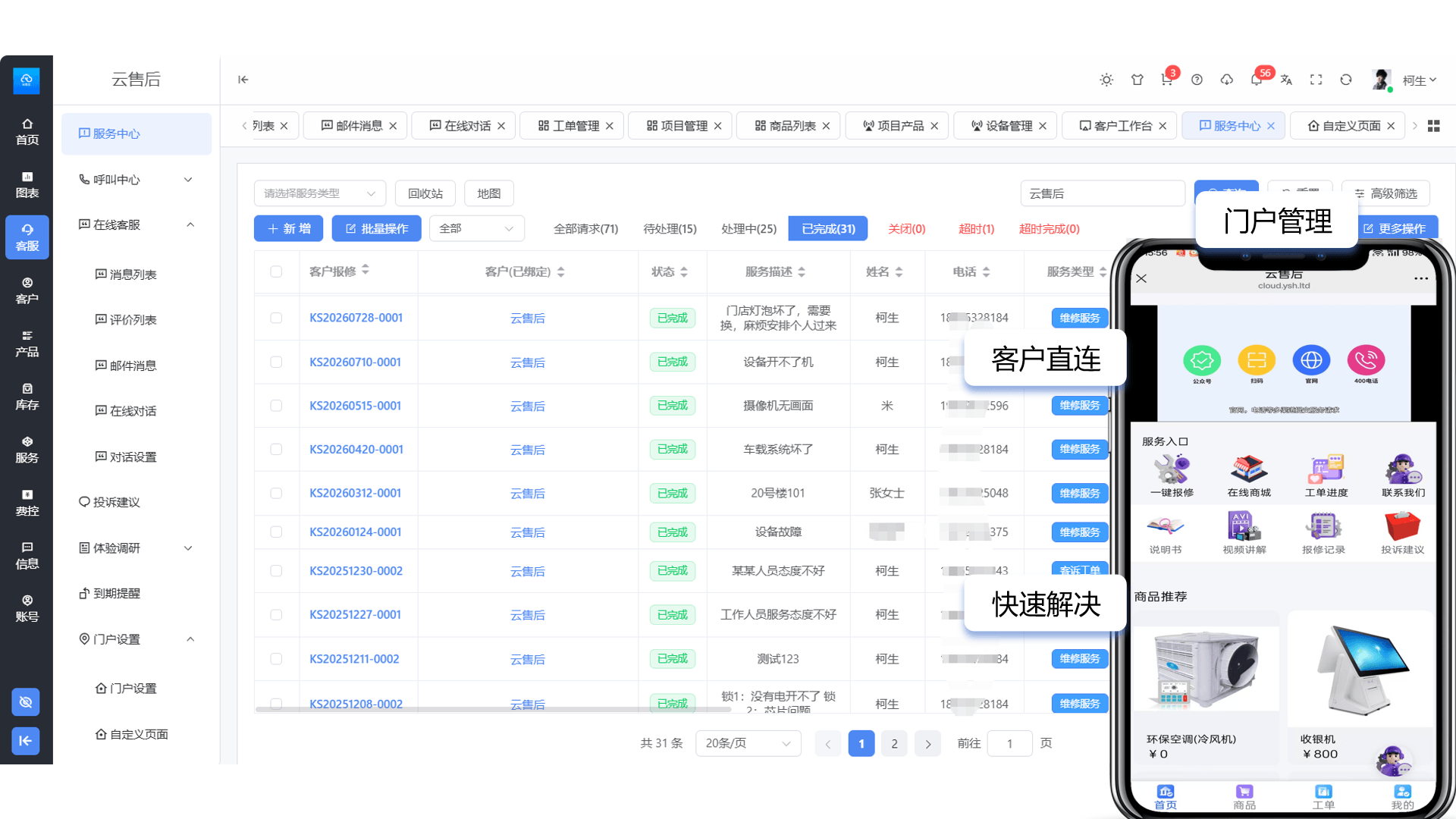
Task: Click the 回收站 button
Action: (x=425, y=193)
